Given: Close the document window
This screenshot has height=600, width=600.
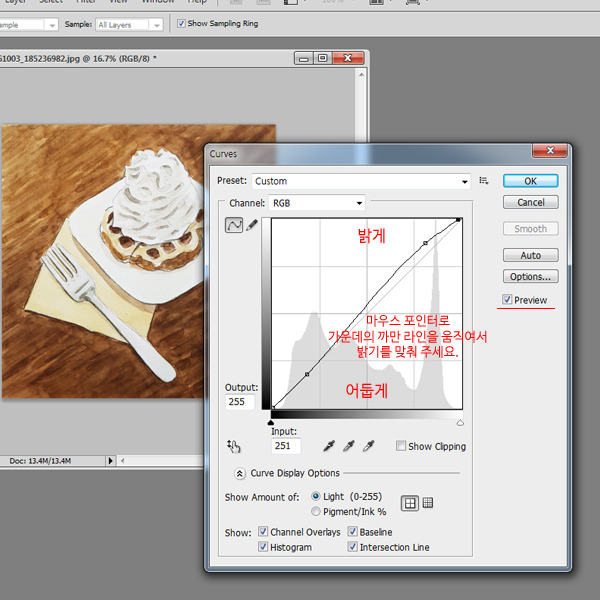Looking at the screenshot, I should point(348,58).
